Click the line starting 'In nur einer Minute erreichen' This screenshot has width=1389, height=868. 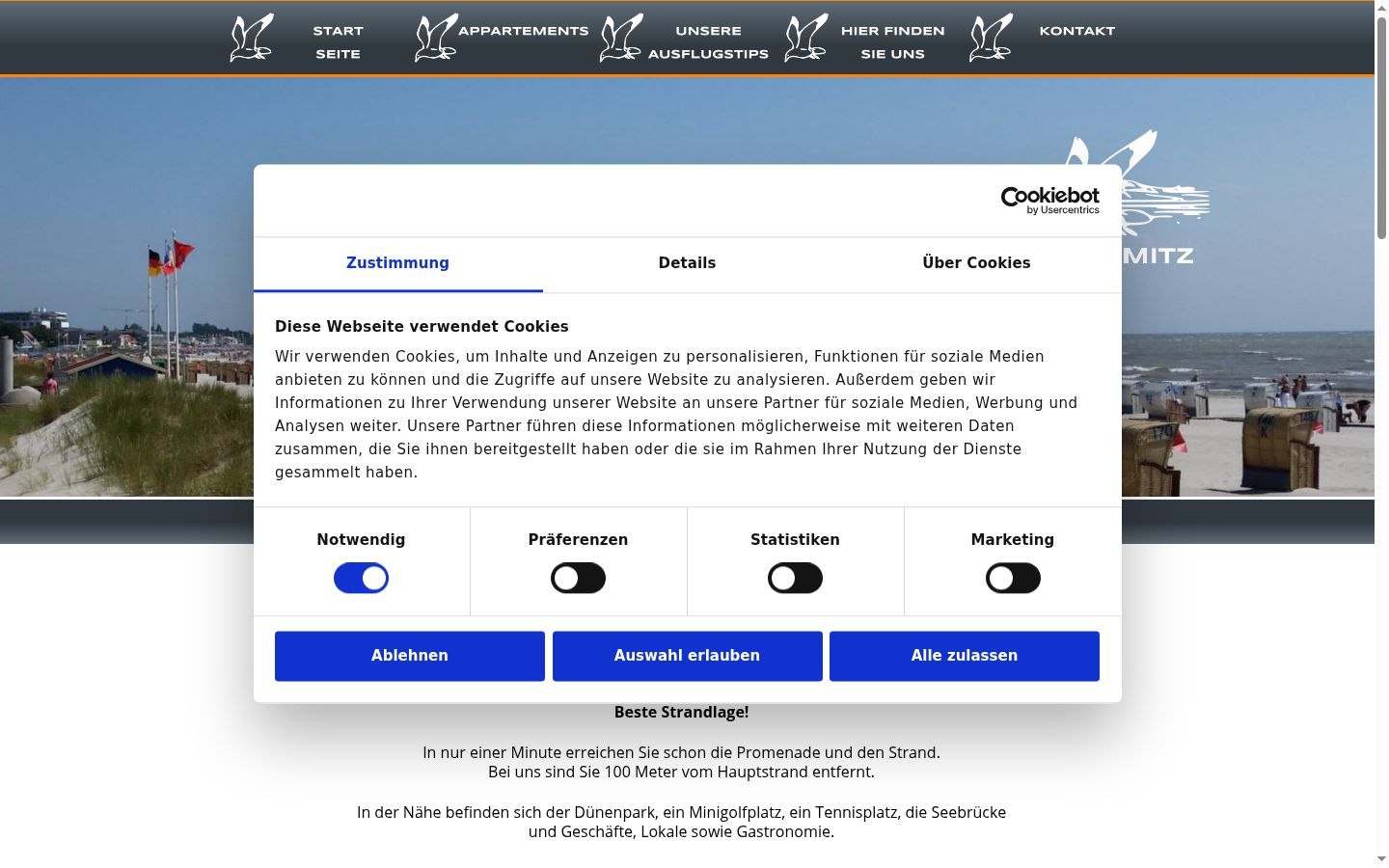[682, 753]
